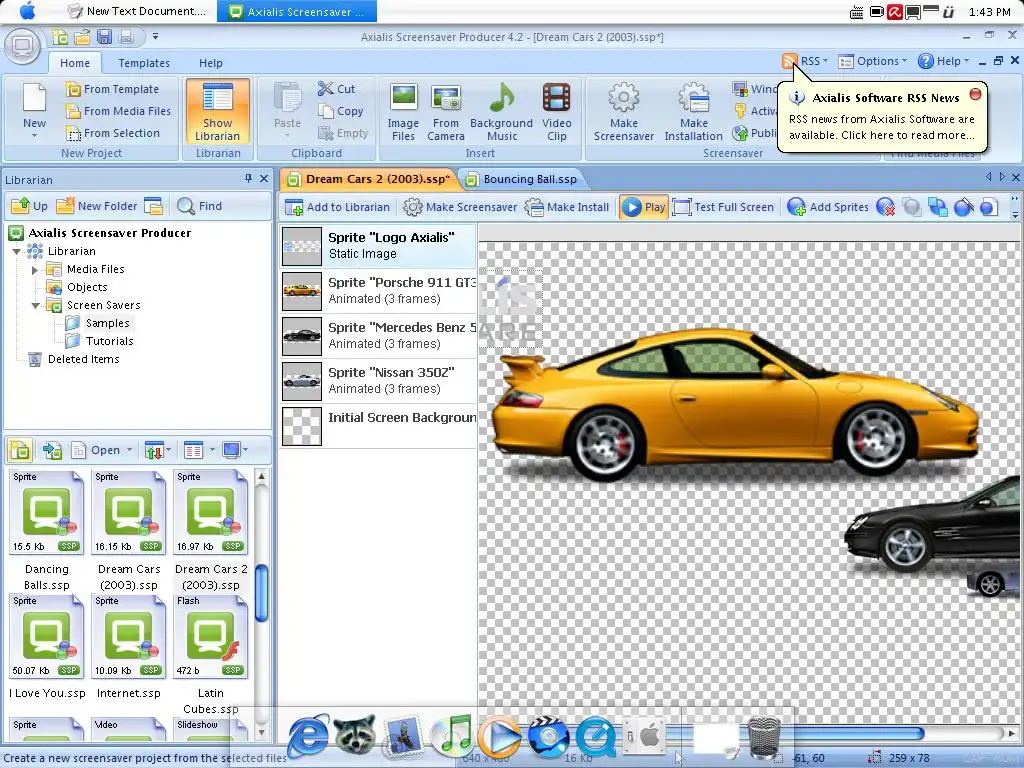
Task: Click the remove sprite icon
Action: pos(886,207)
